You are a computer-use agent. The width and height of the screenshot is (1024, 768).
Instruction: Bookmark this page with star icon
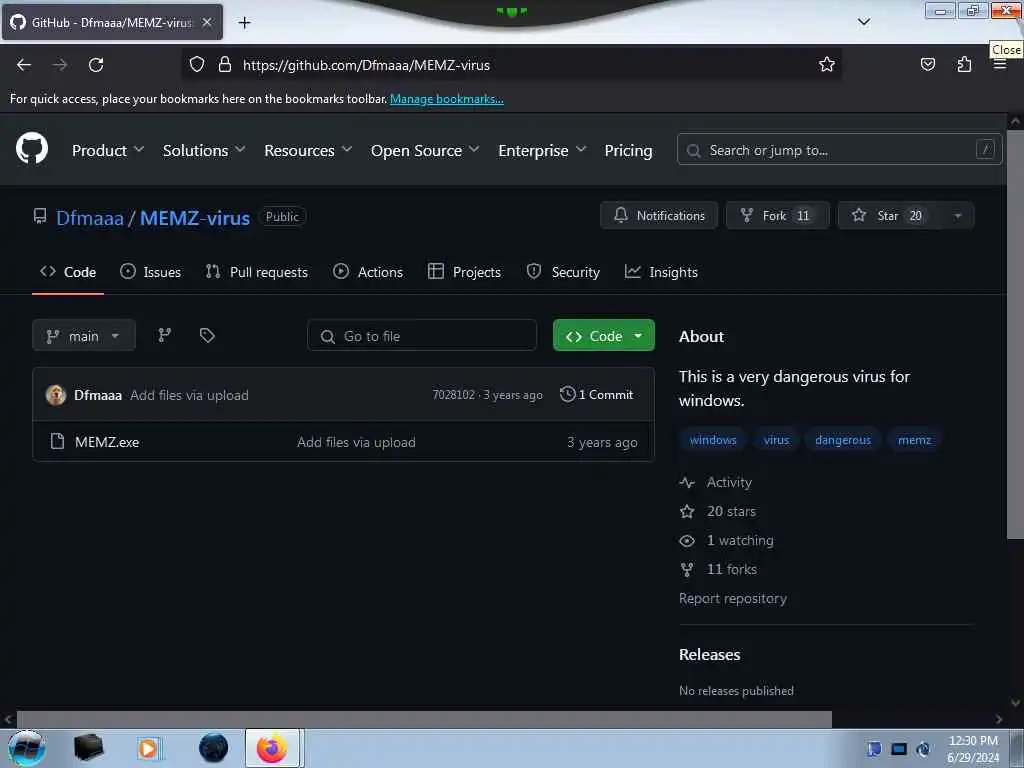pyautogui.click(x=827, y=64)
